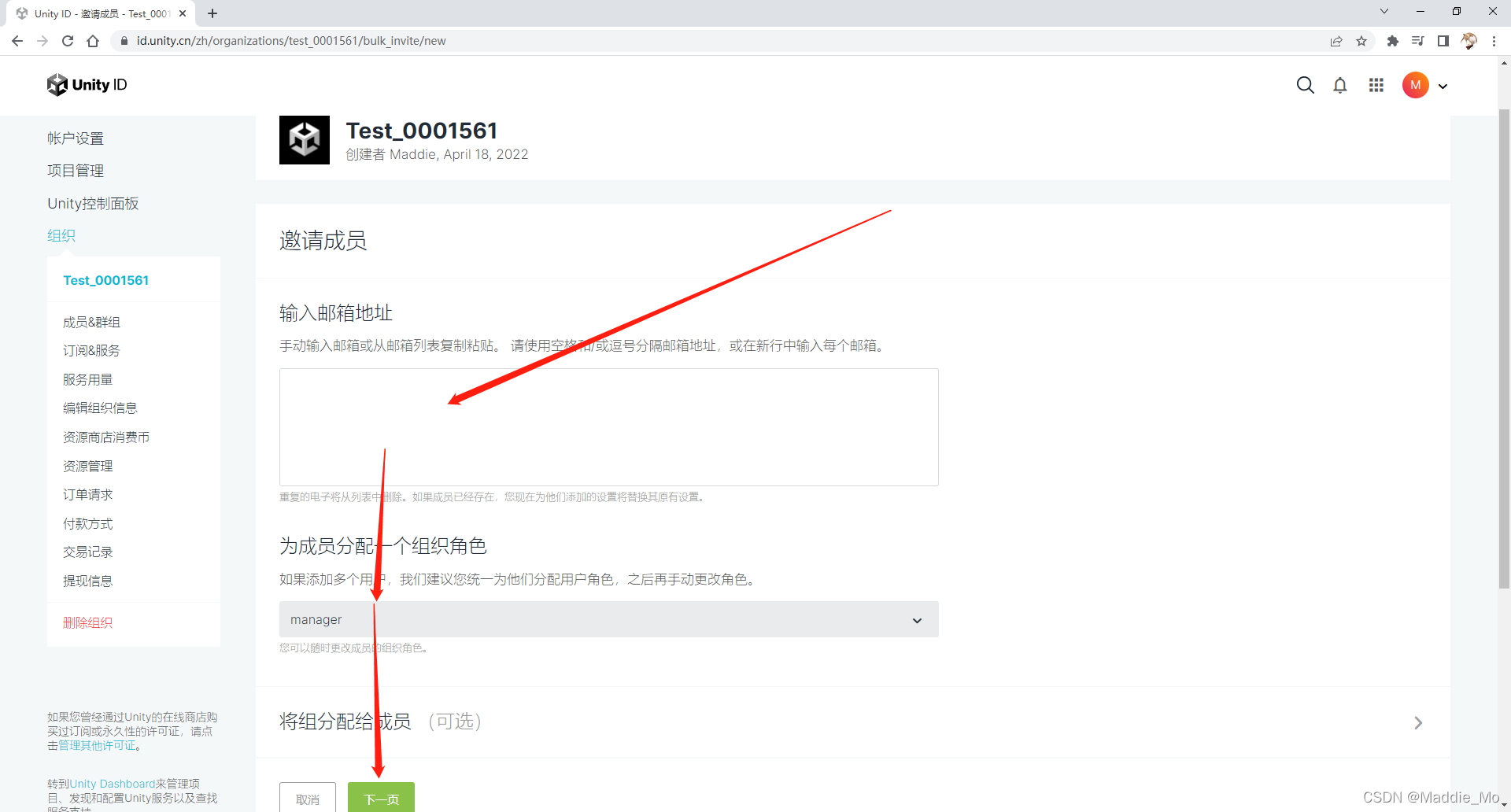Open 订阅&服务 page

tap(91, 350)
